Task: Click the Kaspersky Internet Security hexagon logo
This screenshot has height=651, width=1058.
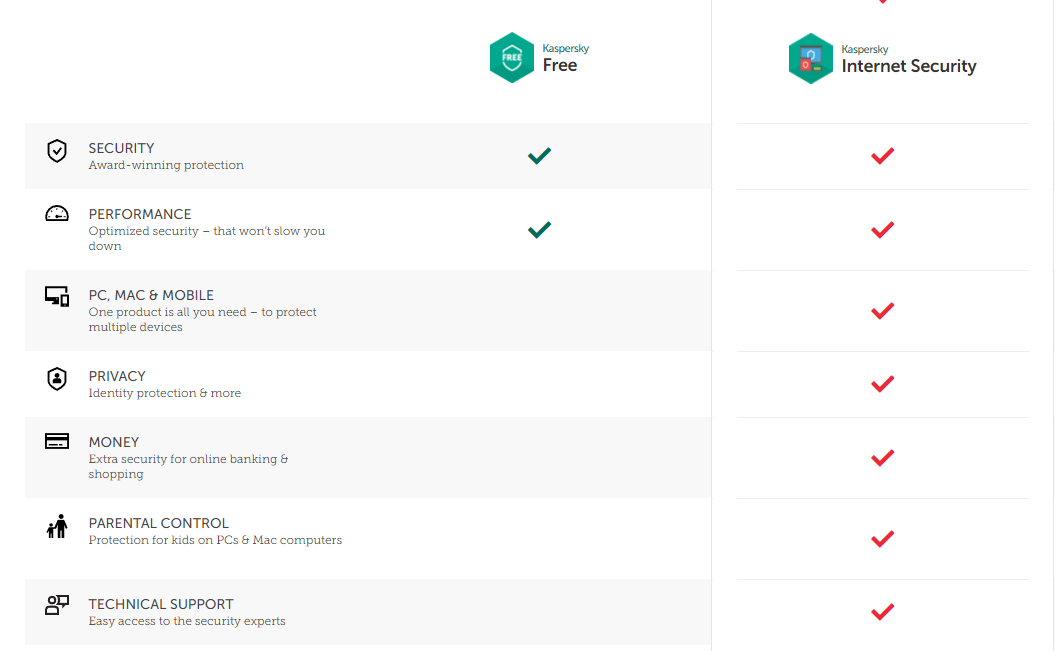Action: 810,59
